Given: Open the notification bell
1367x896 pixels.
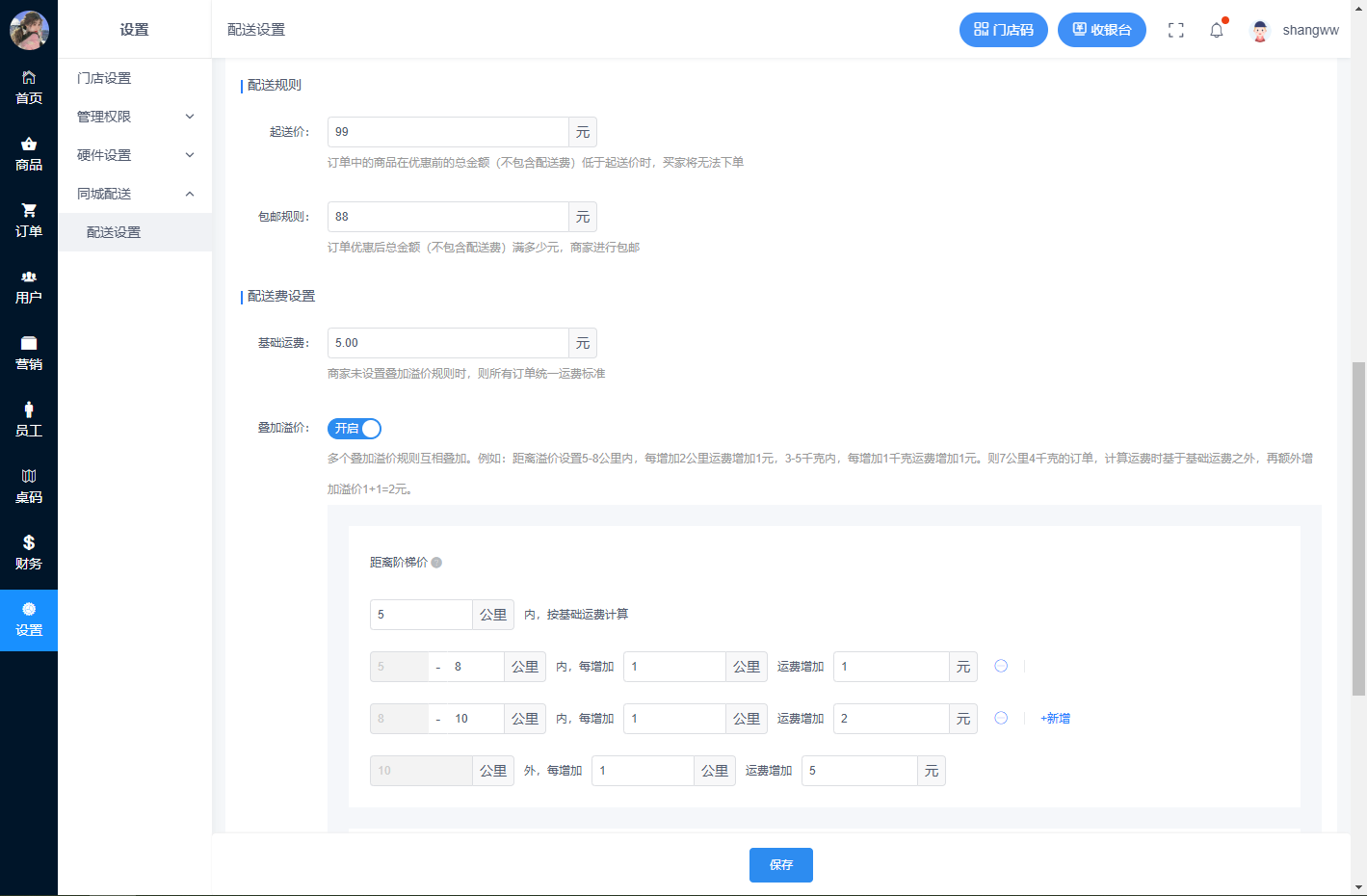Looking at the screenshot, I should pyautogui.click(x=1217, y=30).
